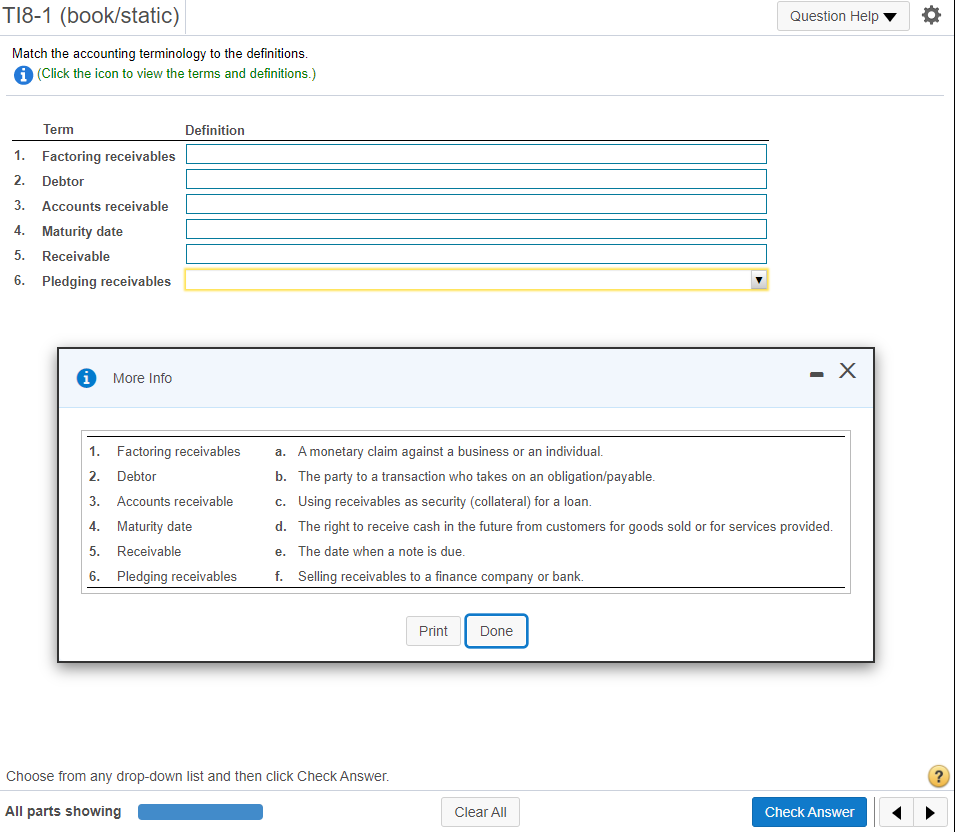The width and height of the screenshot is (955, 832).
Task: Open definition dropdown for Maturity date
Action: (x=476, y=229)
